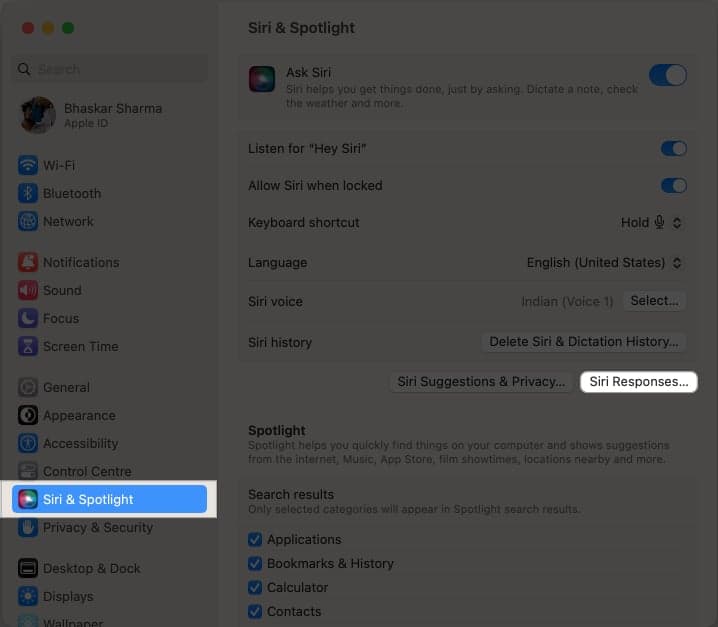
Task: Click the Spotlight section heading
Action: pos(277,431)
